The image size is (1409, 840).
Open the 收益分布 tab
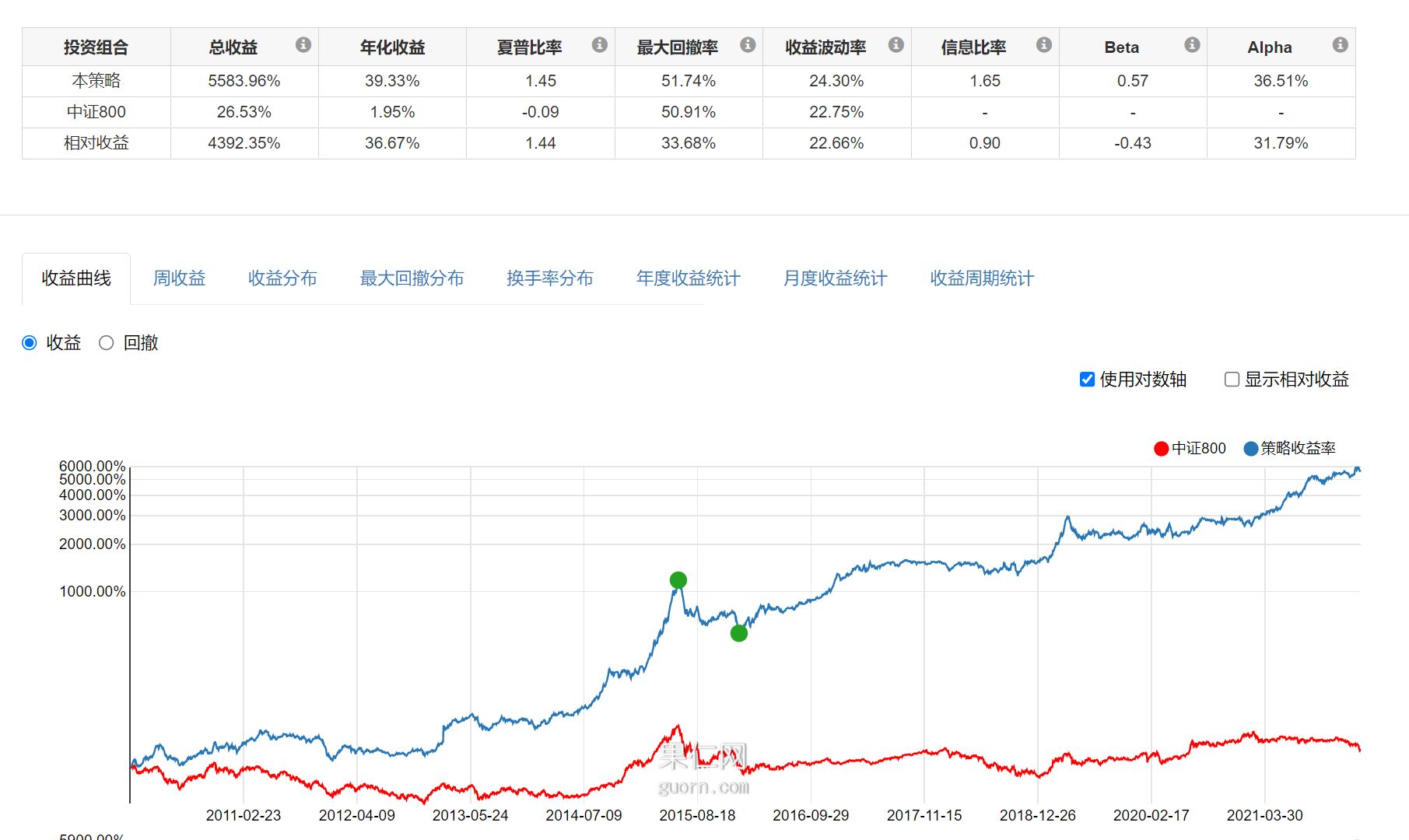[x=282, y=278]
